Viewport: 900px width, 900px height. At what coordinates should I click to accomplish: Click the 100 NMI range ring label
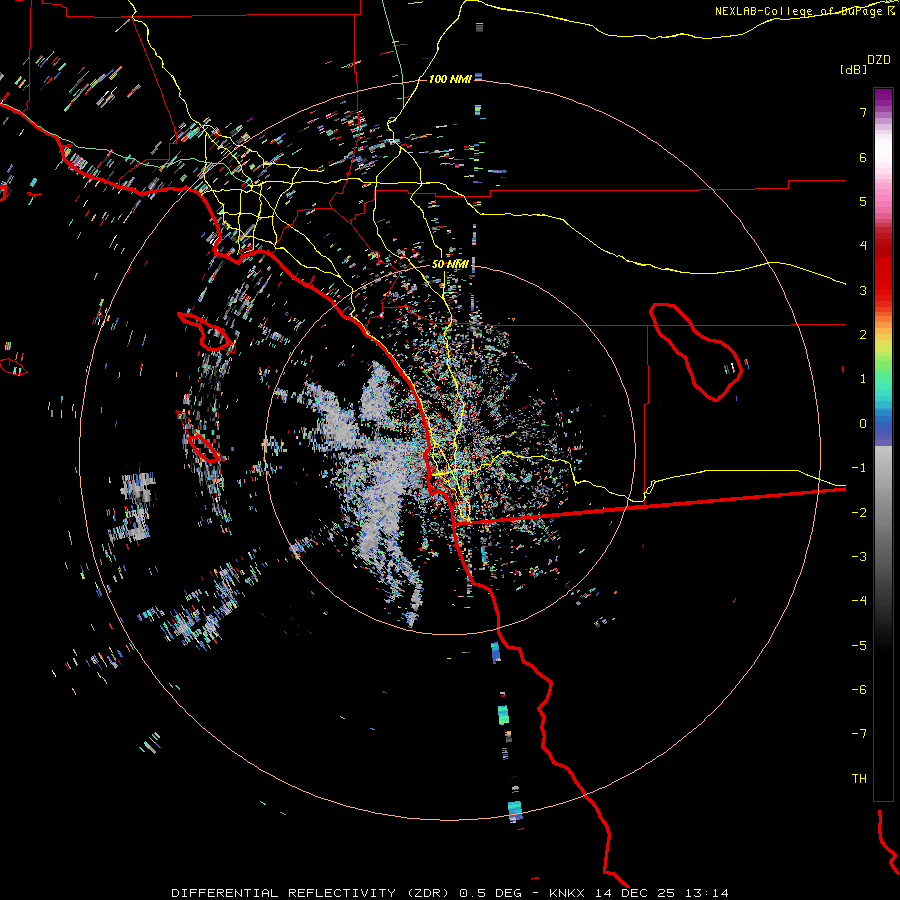point(450,79)
